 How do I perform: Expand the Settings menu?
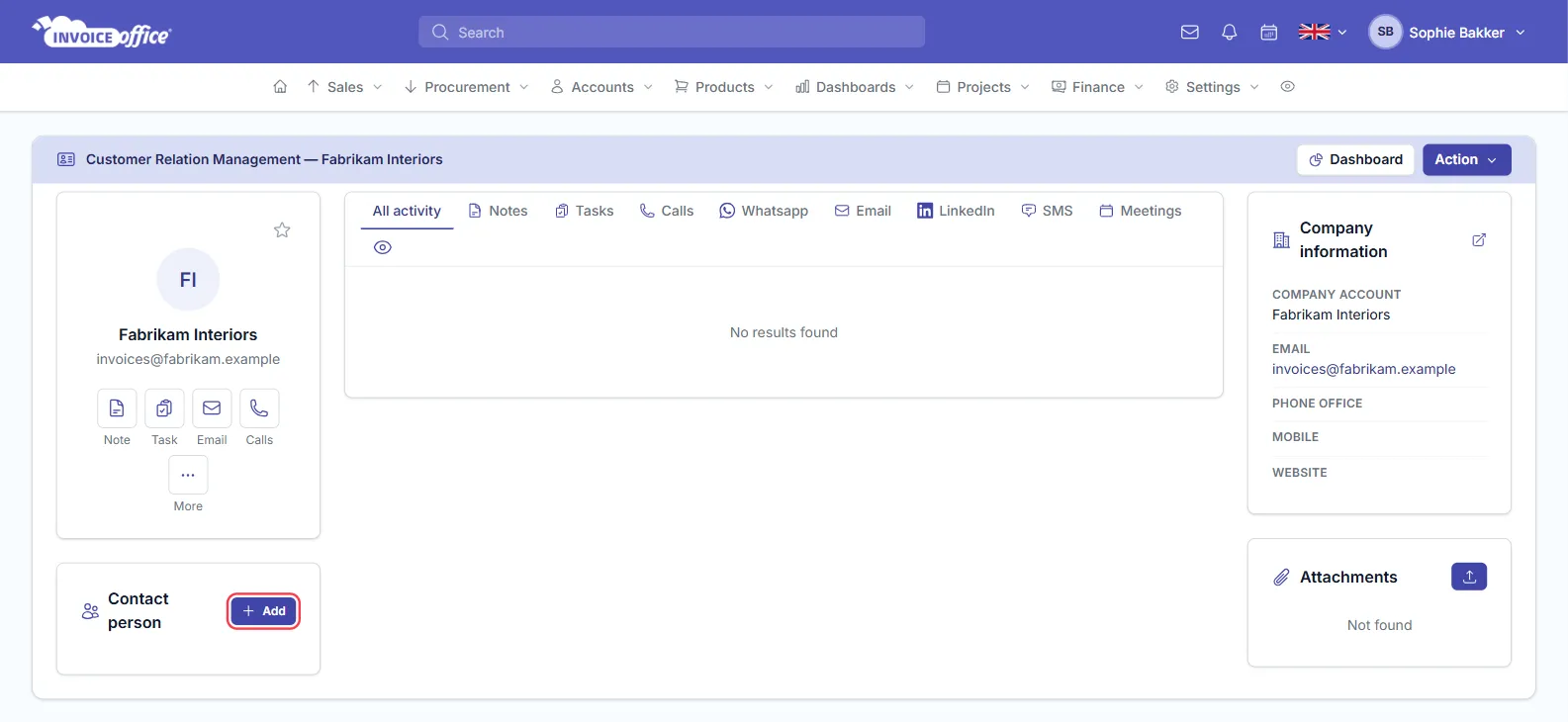click(1212, 86)
